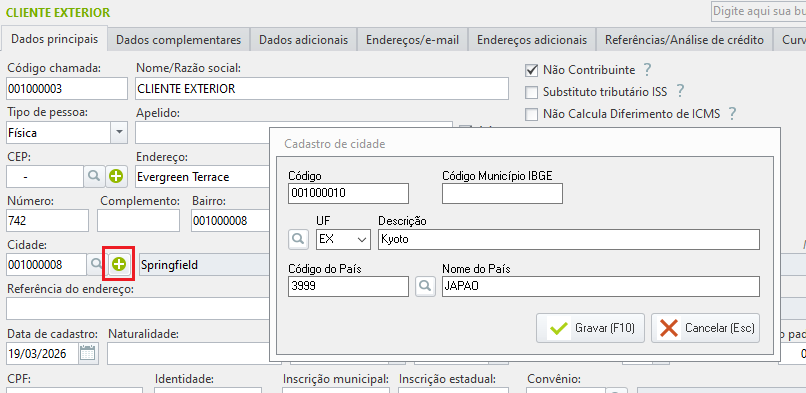Viewport: 806px width, 393px height.
Task: Click help icon beside Não Calcula Diferimento
Action: (x=732, y=114)
